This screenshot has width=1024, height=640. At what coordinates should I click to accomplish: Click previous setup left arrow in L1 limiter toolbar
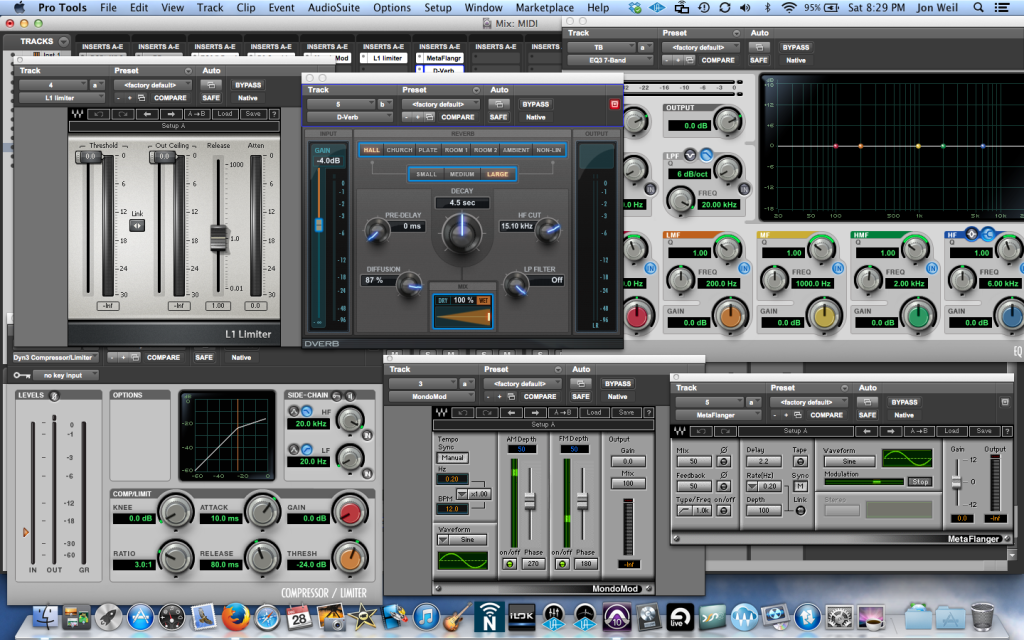tap(148, 114)
